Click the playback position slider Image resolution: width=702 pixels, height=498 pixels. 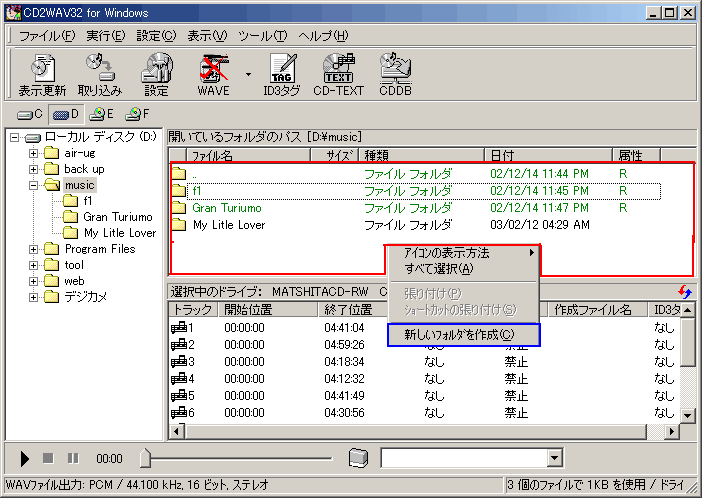[147, 458]
